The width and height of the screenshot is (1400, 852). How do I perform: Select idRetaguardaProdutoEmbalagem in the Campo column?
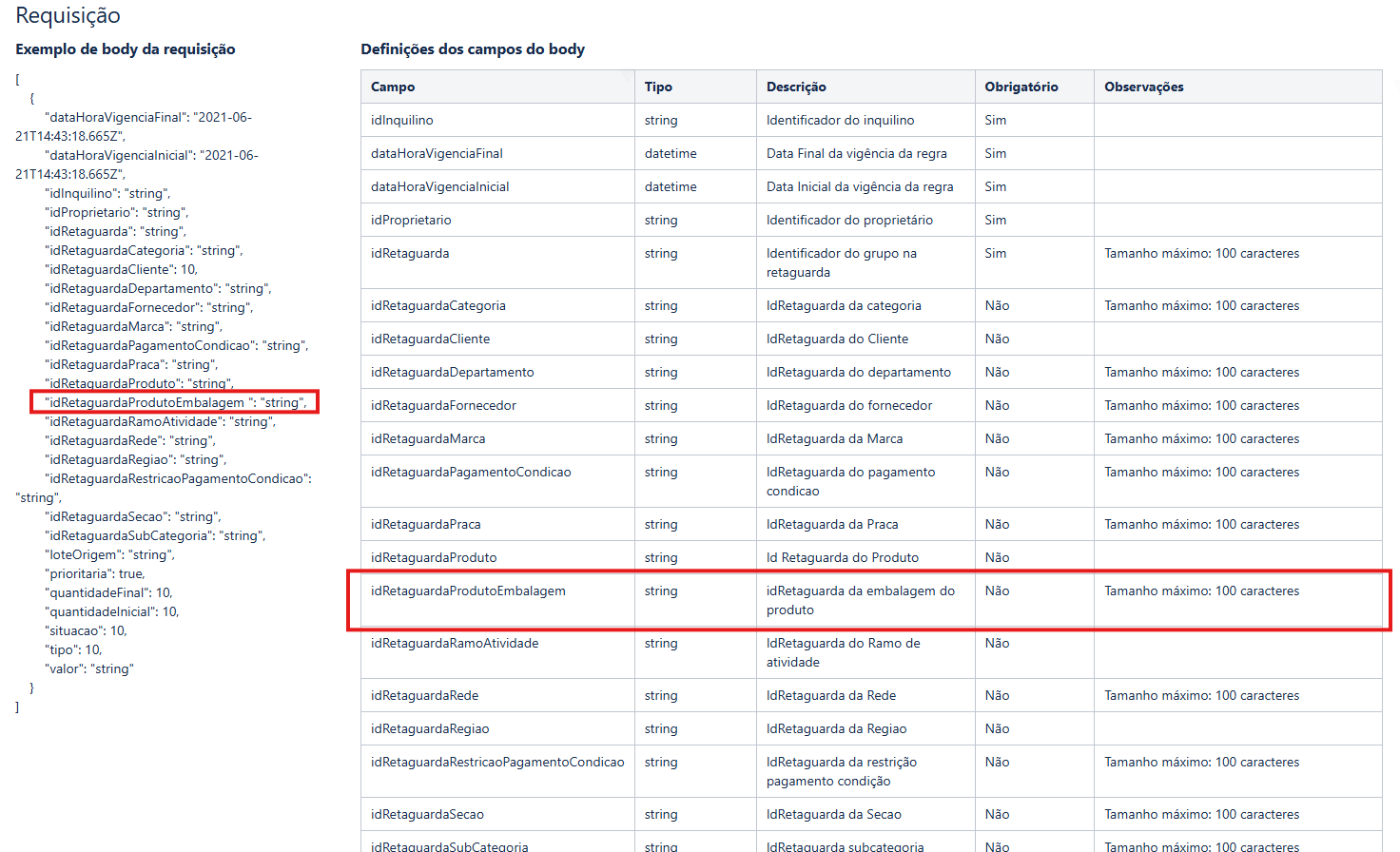point(468,591)
